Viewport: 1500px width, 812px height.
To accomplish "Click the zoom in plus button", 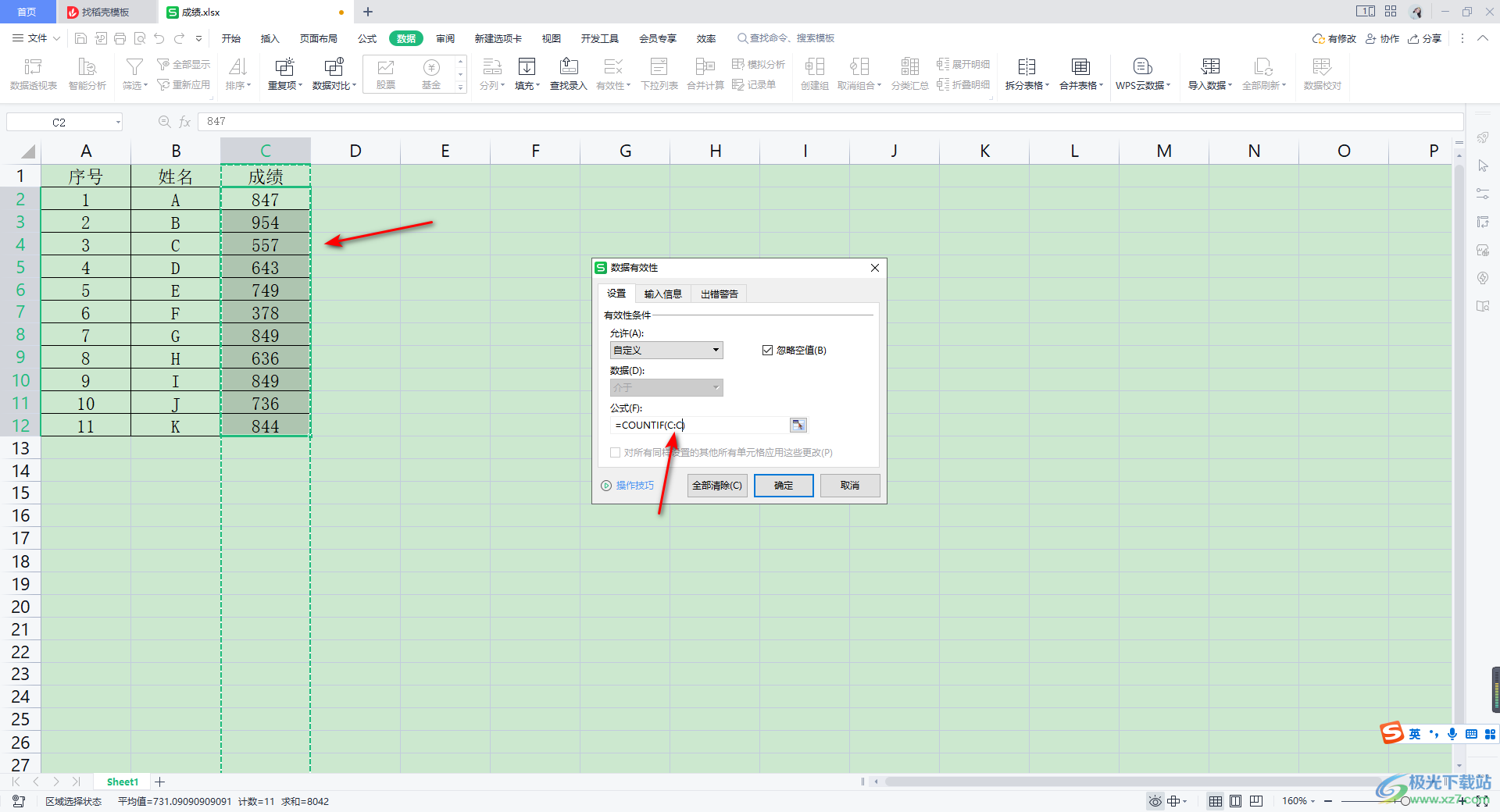I will (x=1462, y=801).
